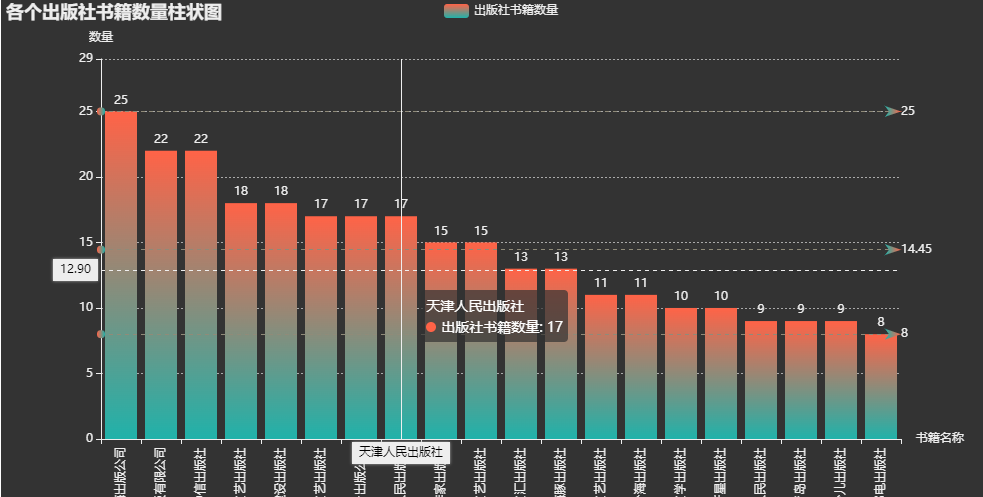The height and width of the screenshot is (497, 983).
Task: Click the 数量 y-axis name label
Action: [101, 37]
